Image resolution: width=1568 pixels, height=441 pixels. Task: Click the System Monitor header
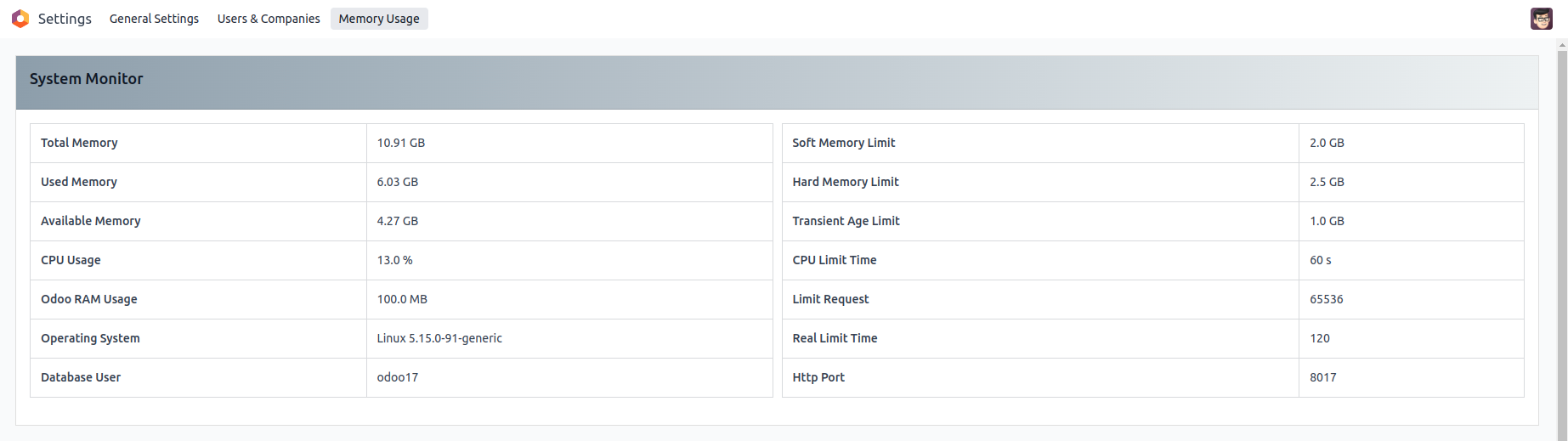[87, 79]
